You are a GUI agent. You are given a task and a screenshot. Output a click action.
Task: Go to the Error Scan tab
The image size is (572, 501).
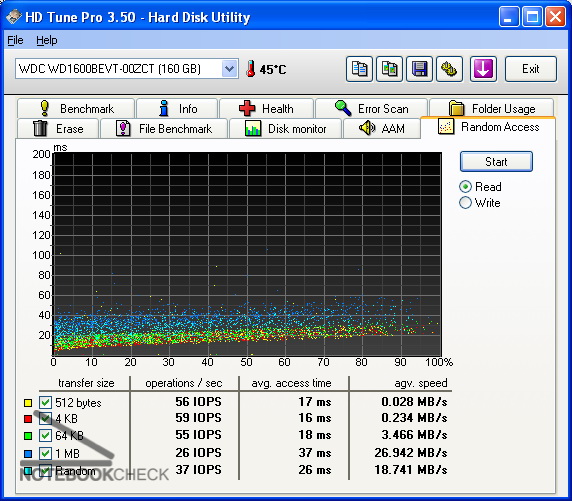pos(371,108)
